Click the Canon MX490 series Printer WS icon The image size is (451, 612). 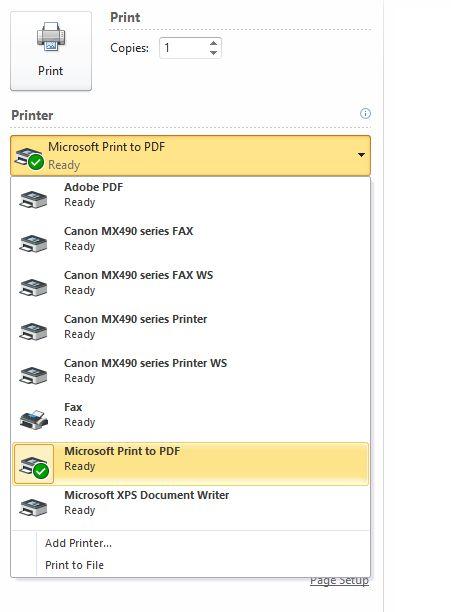[33, 375]
